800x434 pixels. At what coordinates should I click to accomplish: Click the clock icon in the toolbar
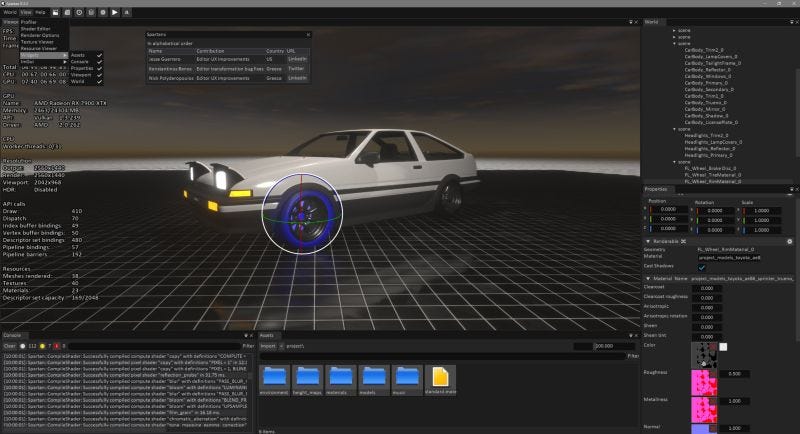pos(79,12)
